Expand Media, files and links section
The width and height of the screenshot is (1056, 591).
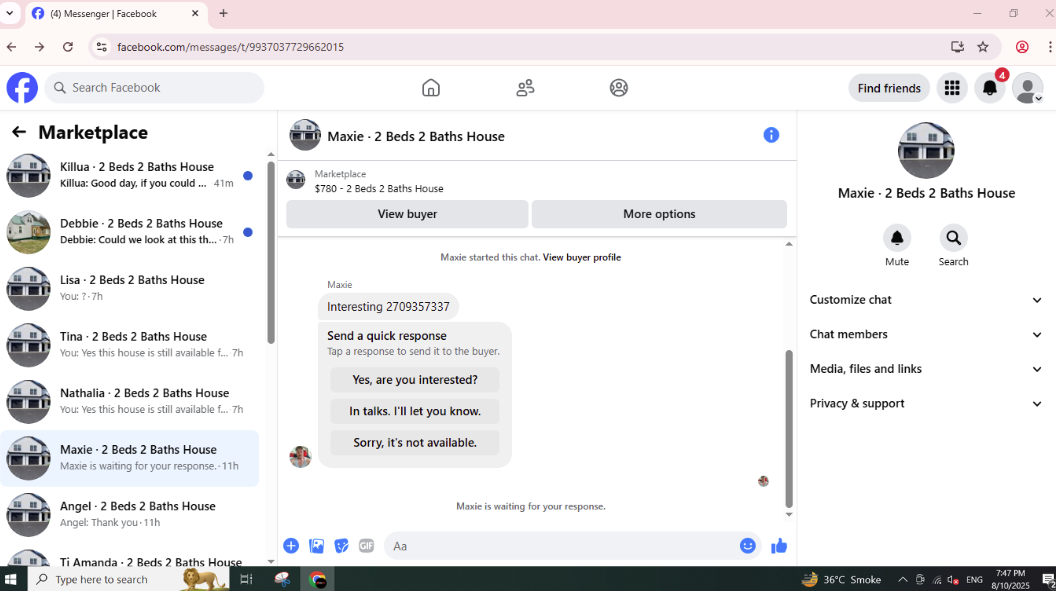[x=926, y=369]
